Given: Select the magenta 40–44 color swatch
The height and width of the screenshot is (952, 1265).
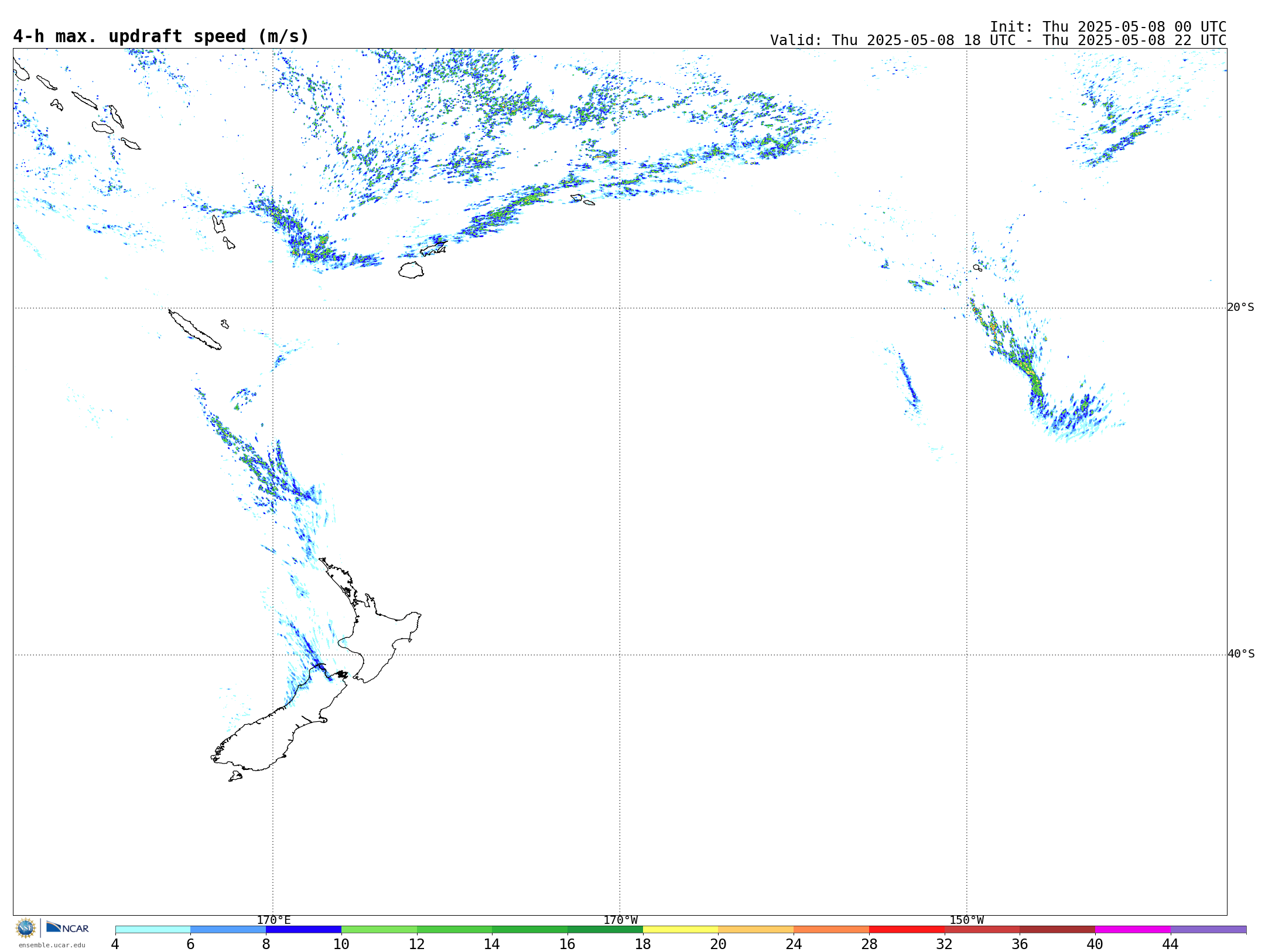Looking at the screenshot, I should pyautogui.click(x=1133, y=930).
